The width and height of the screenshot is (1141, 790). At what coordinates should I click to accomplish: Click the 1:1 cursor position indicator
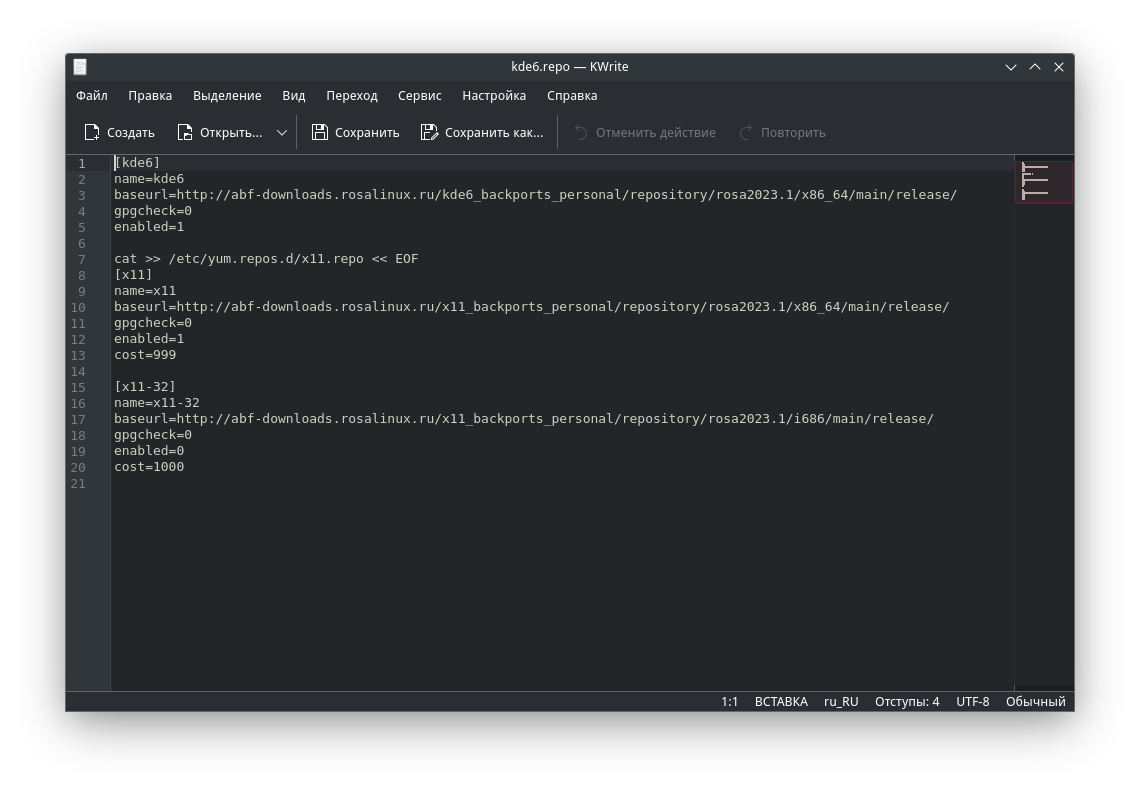(729, 701)
